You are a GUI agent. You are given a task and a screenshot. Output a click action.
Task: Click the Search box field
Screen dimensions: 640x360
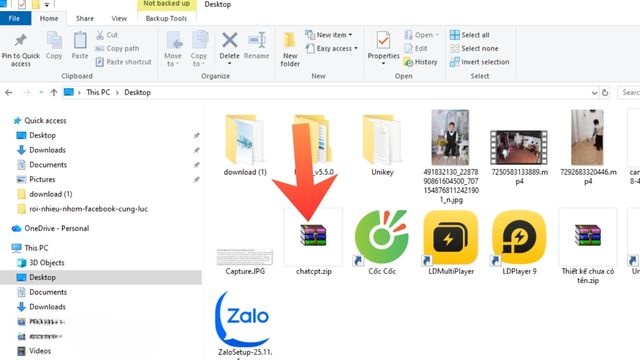tap(629, 93)
